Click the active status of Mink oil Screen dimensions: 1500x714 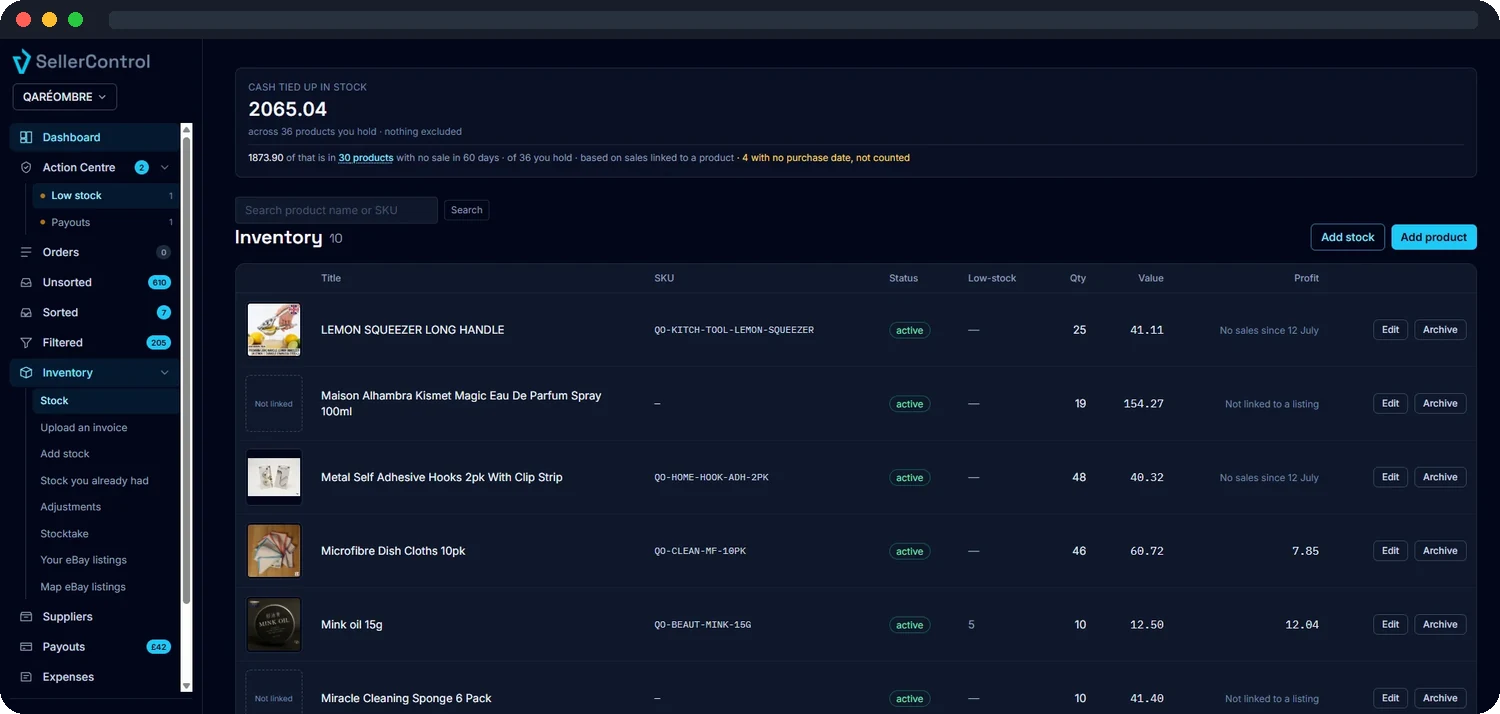909,625
